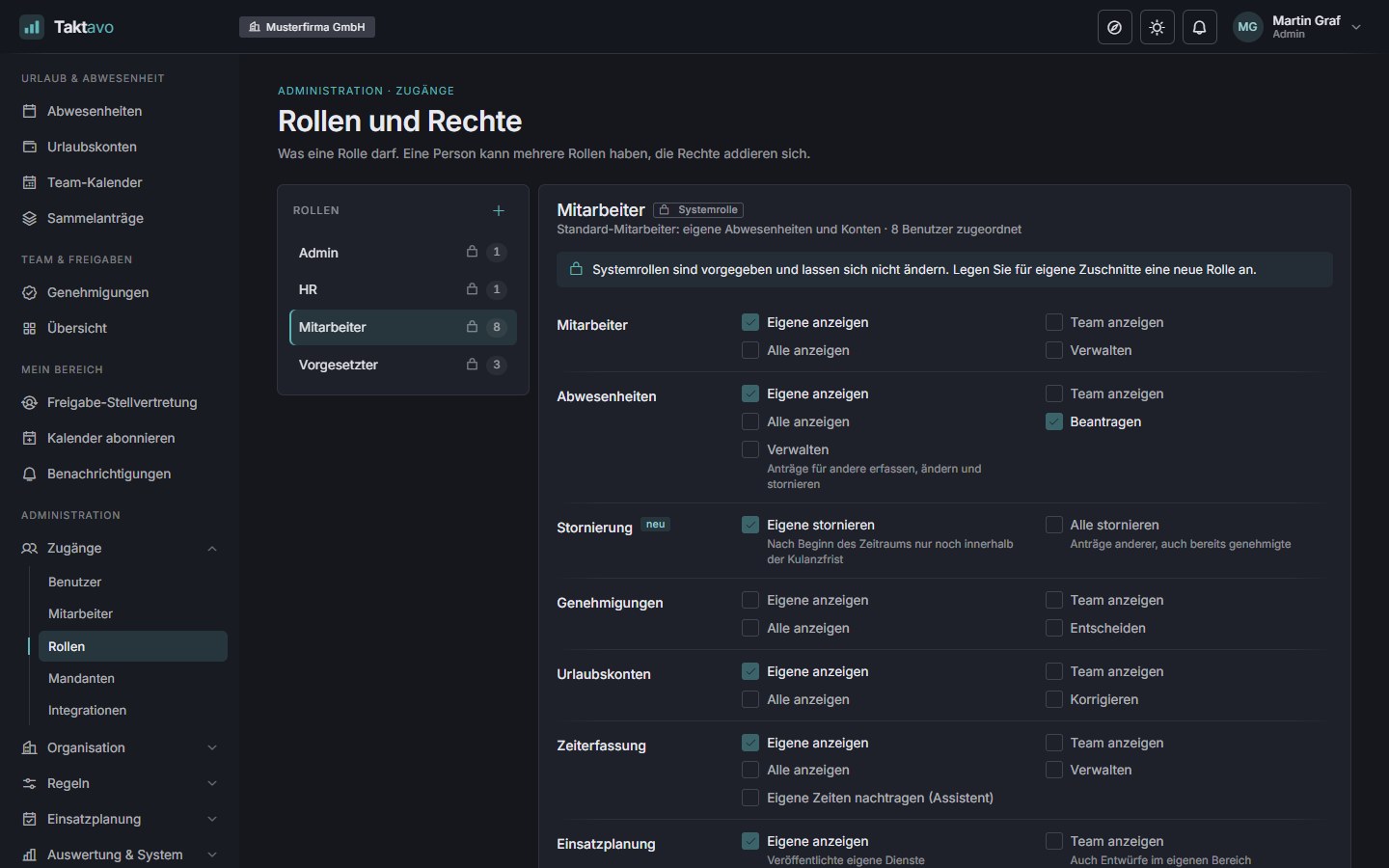Enable Urlaubskonten 'Korrigieren' checkbox
1389x868 pixels.
pyautogui.click(x=1054, y=699)
